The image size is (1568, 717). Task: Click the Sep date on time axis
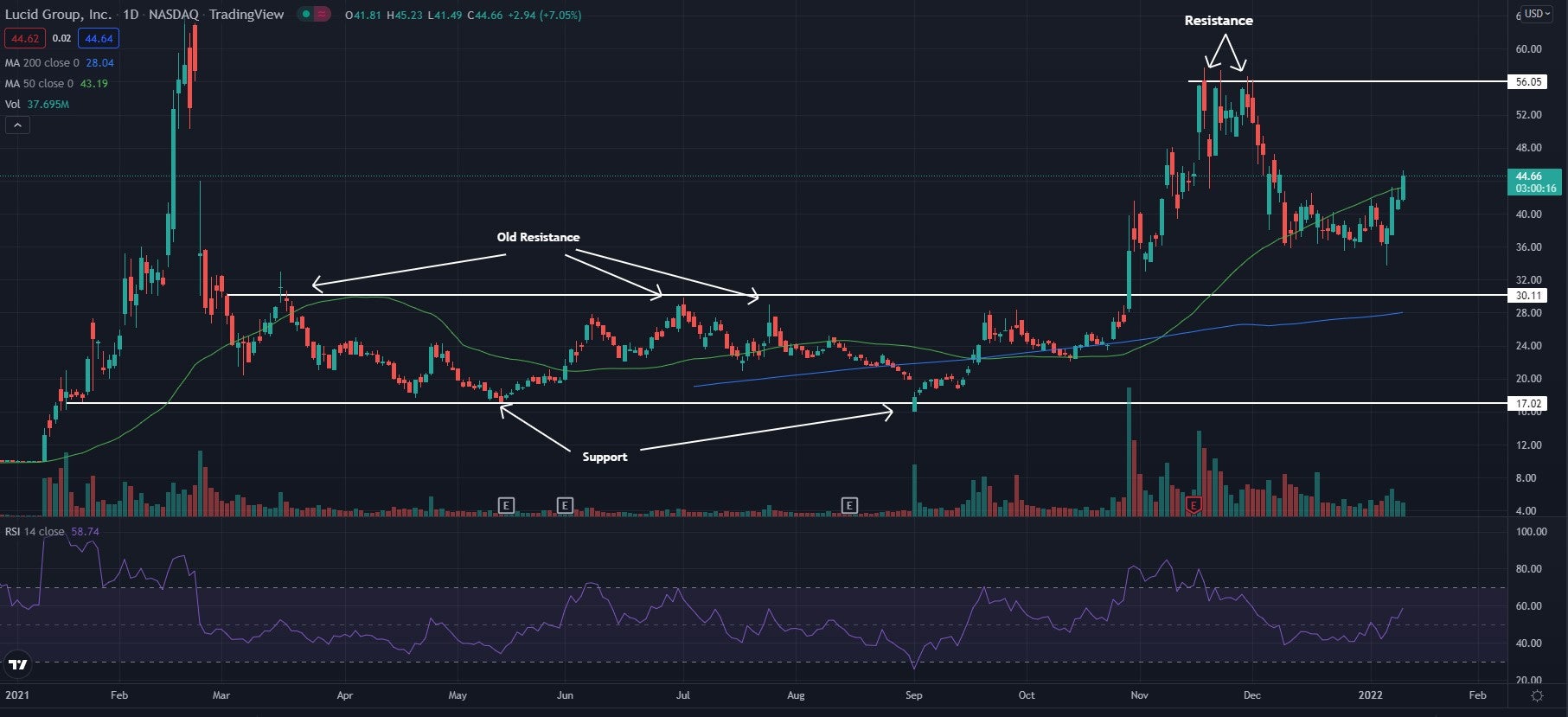pos(913,695)
